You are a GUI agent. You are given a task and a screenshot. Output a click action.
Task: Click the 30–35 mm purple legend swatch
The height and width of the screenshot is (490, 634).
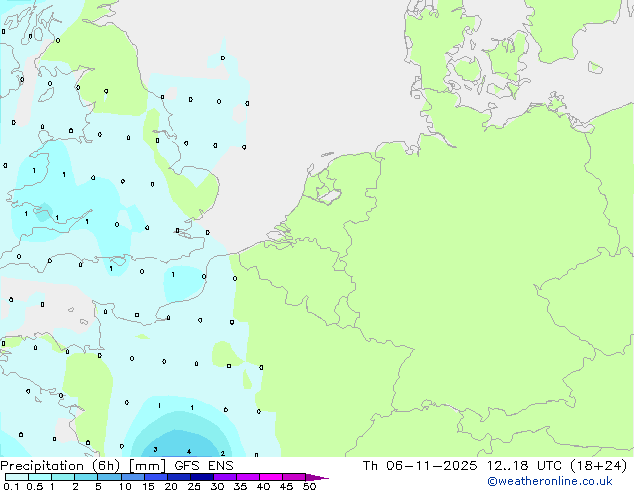click(x=225, y=477)
